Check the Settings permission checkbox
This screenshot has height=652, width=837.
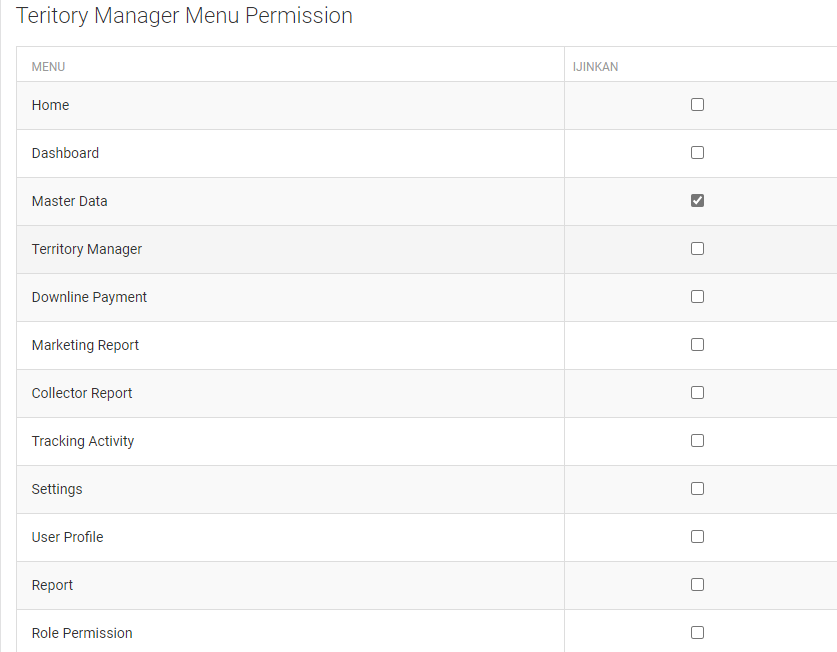[x=697, y=489]
